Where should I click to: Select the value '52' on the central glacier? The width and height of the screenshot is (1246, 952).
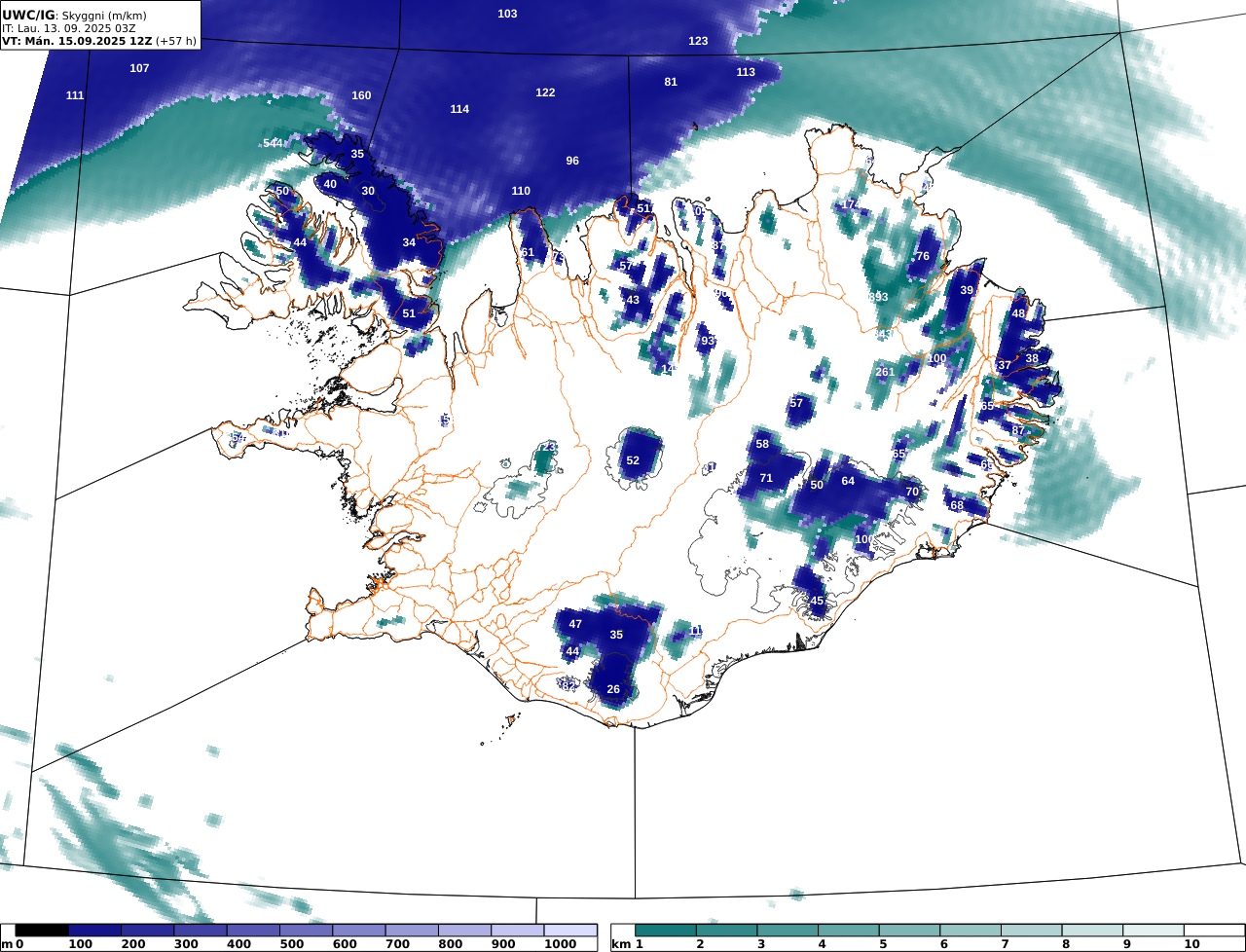coord(633,460)
